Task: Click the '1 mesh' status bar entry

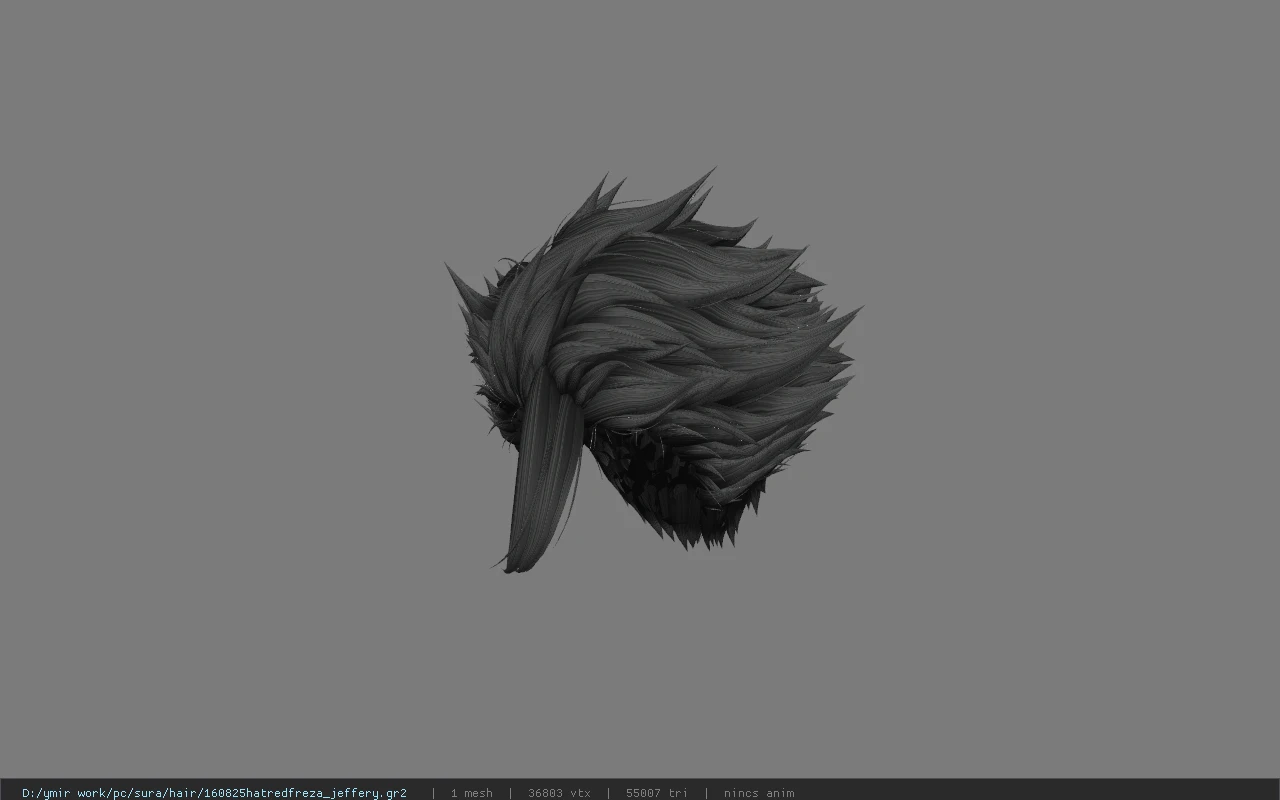Action: click(x=471, y=793)
